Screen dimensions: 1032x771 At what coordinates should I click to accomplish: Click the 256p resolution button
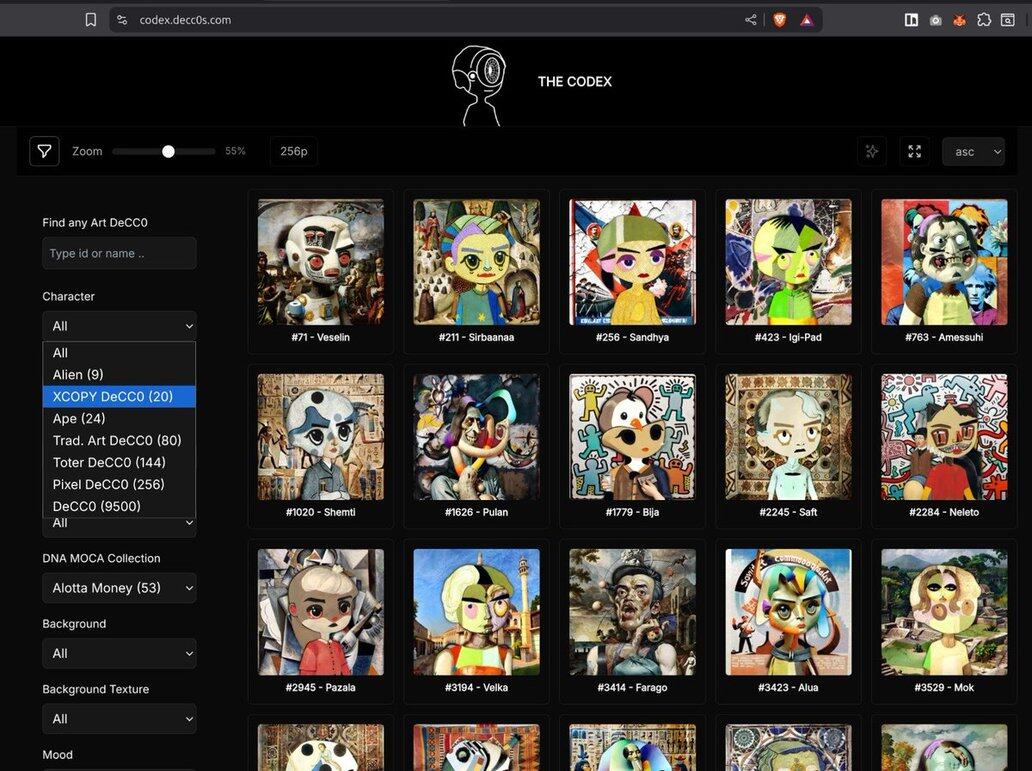coord(294,151)
